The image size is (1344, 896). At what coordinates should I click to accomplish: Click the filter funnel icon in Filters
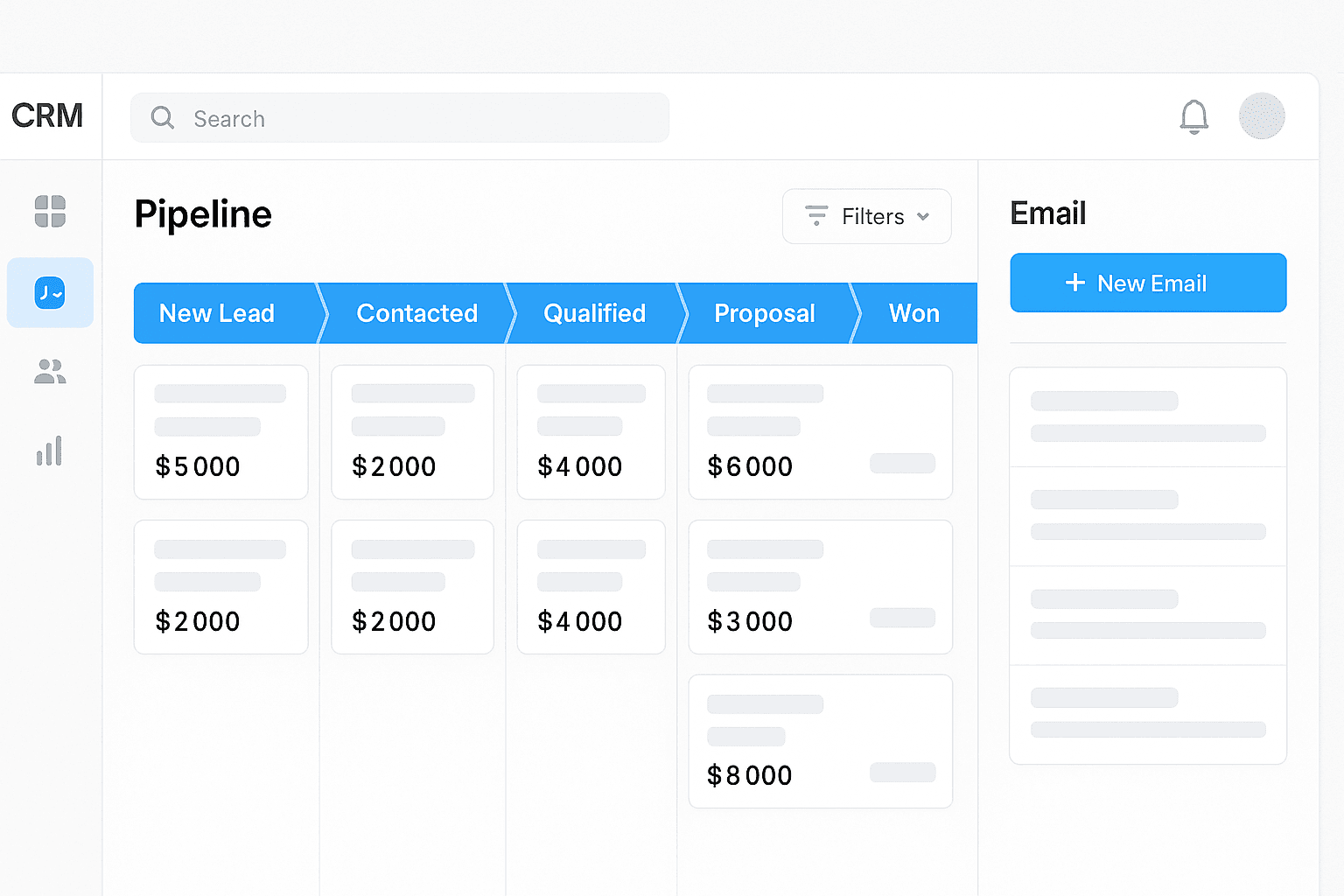(x=815, y=216)
